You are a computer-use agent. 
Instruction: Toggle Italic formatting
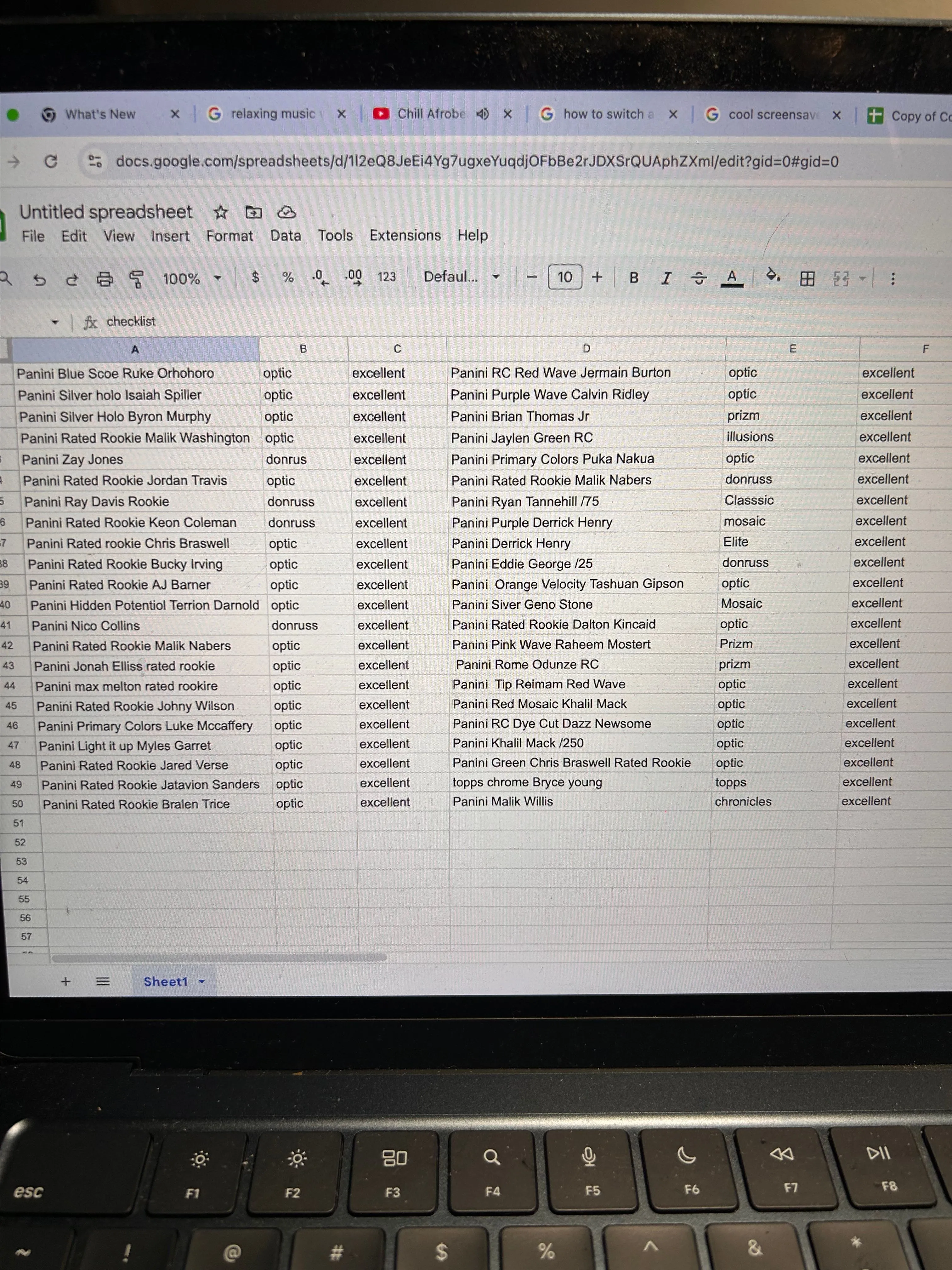pyautogui.click(x=666, y=278)
